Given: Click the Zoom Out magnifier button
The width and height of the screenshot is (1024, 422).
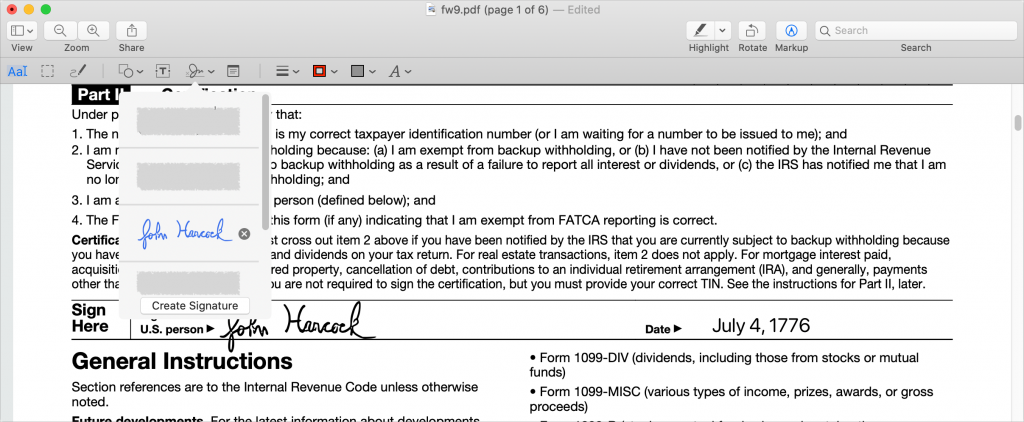Looking at the screenshot, I should click(x=61, y=31).
